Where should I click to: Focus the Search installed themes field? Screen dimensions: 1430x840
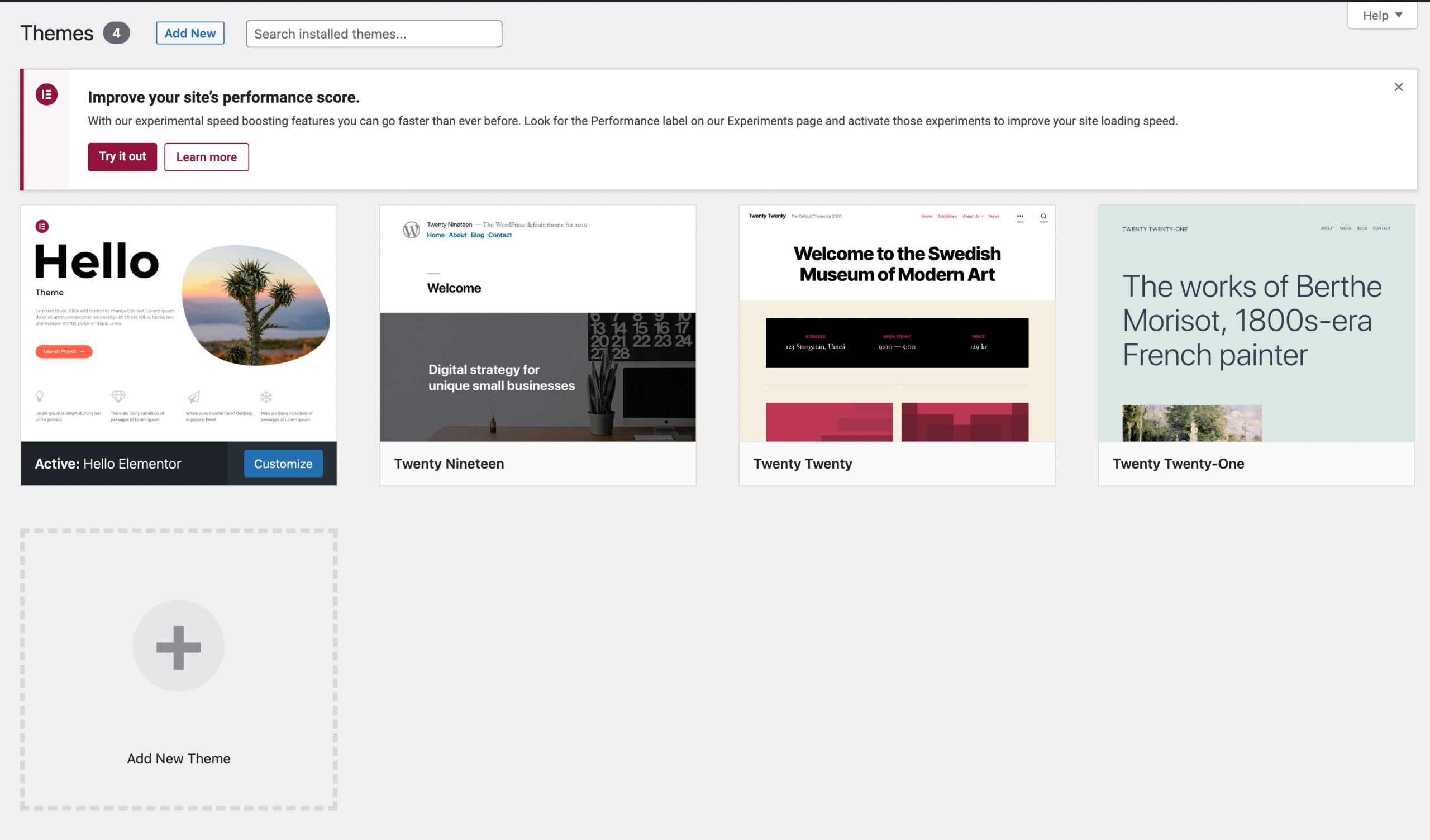point(373,34)
